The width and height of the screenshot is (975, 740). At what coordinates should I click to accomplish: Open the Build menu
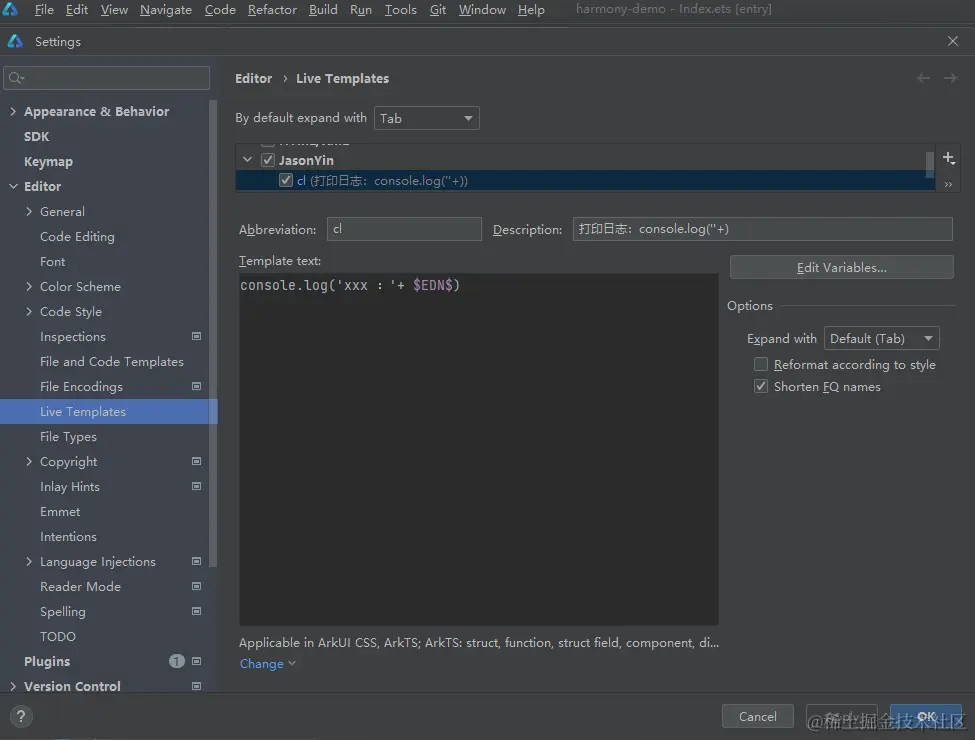pyautogui.click(x=323, y=9)
